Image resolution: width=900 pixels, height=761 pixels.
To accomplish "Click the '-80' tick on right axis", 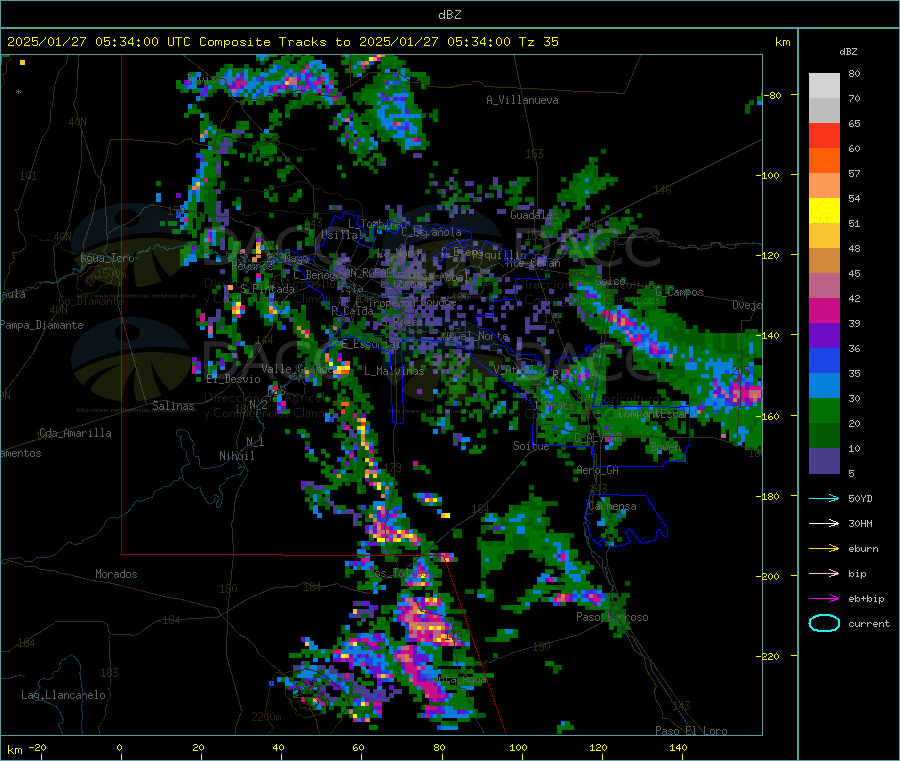I will pos(775,95).
